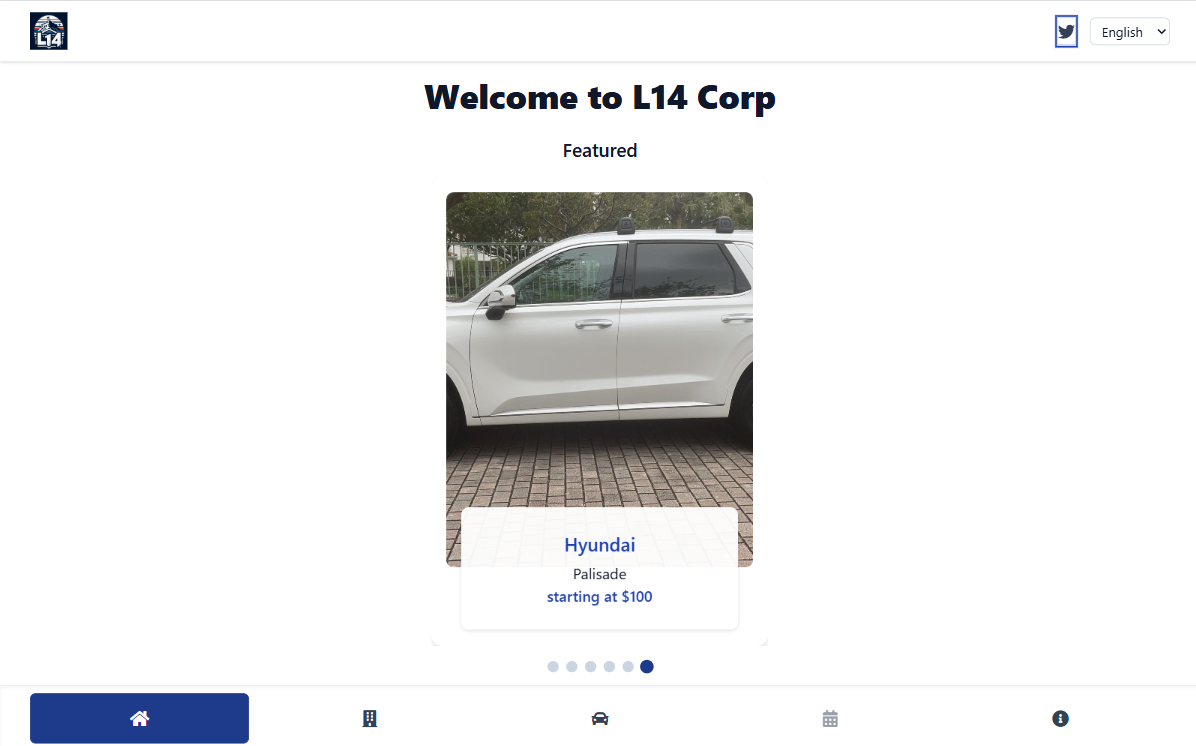
Task: Open the Twitter icon link
Action: [x=1066, y=31]
